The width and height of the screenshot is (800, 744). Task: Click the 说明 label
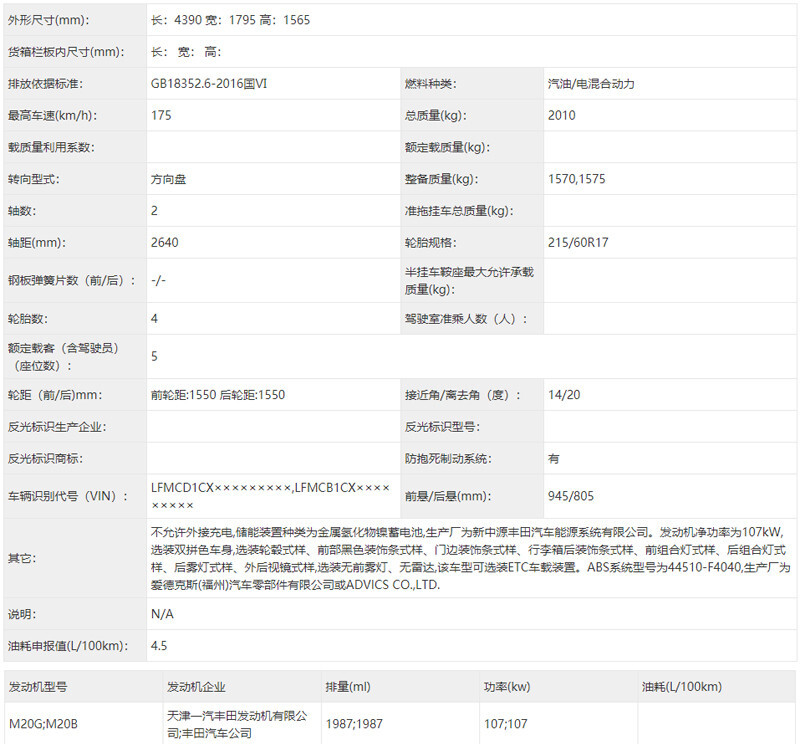[x=22, y=614]
